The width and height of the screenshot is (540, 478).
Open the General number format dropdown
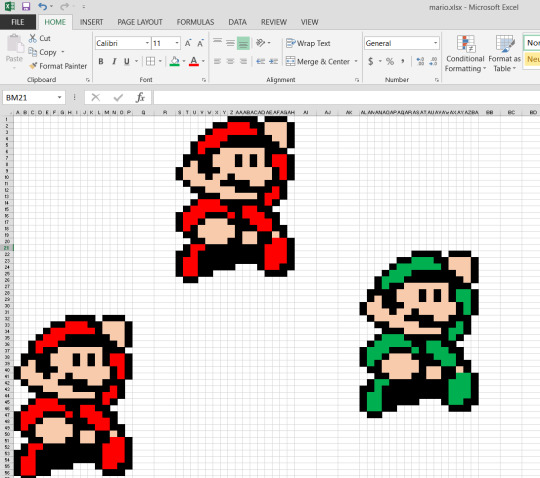[x=436, y=43]
